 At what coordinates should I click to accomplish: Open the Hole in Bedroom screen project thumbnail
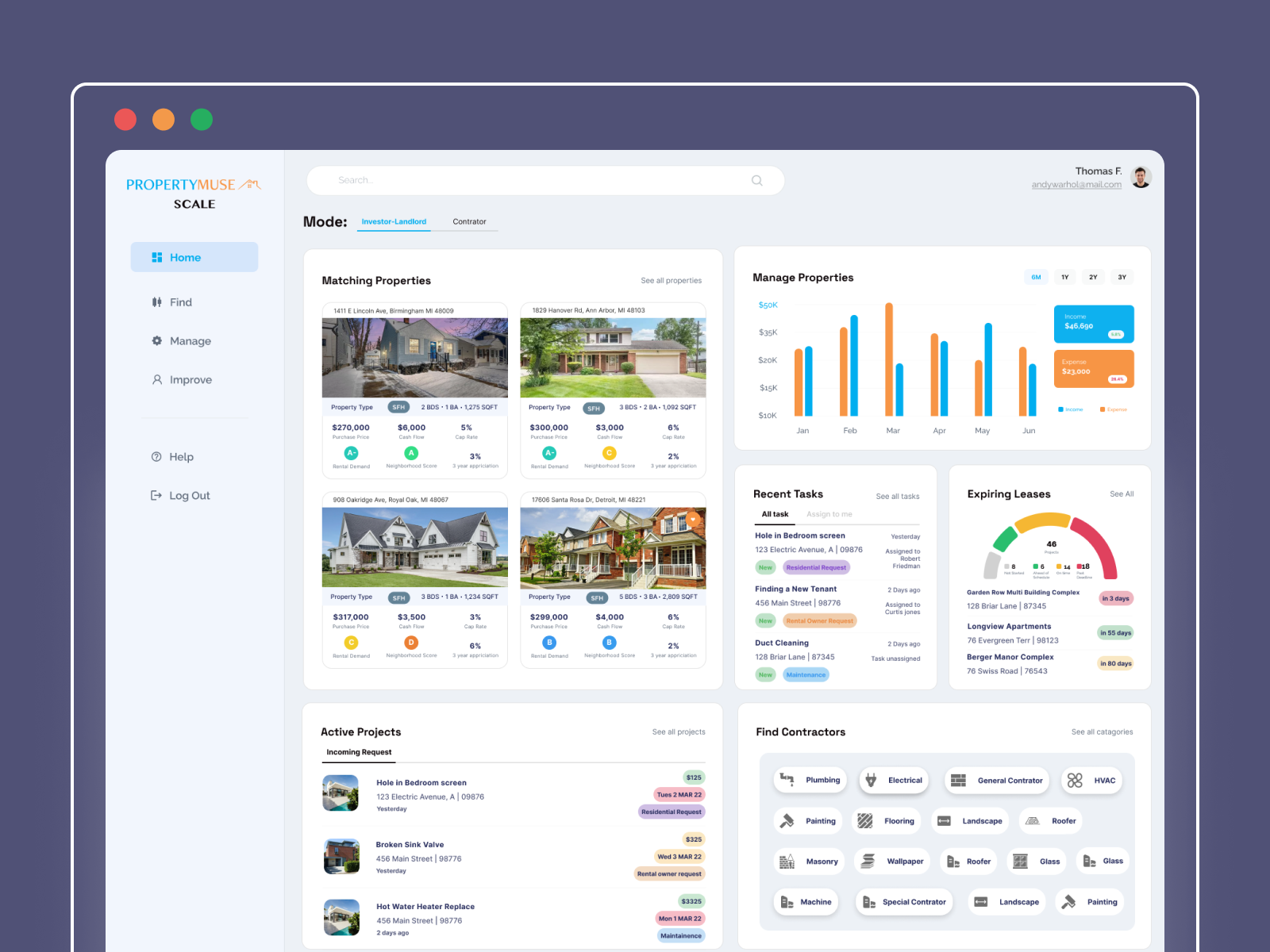pos(341,793)
